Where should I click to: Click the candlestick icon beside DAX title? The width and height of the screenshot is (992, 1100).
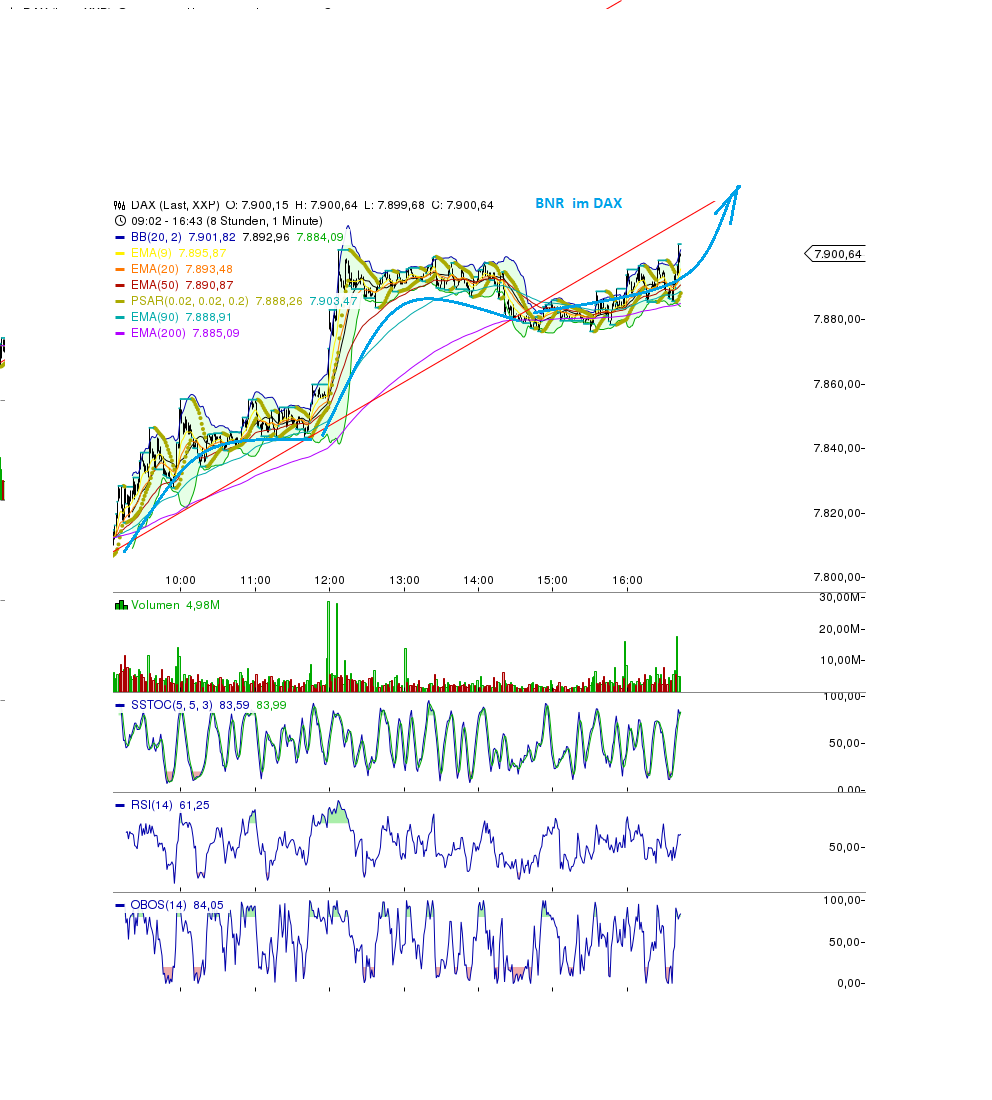coord(119,205)
